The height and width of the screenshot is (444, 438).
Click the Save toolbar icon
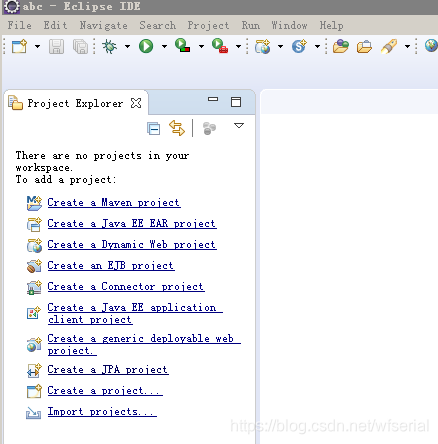tap(56, 46)
